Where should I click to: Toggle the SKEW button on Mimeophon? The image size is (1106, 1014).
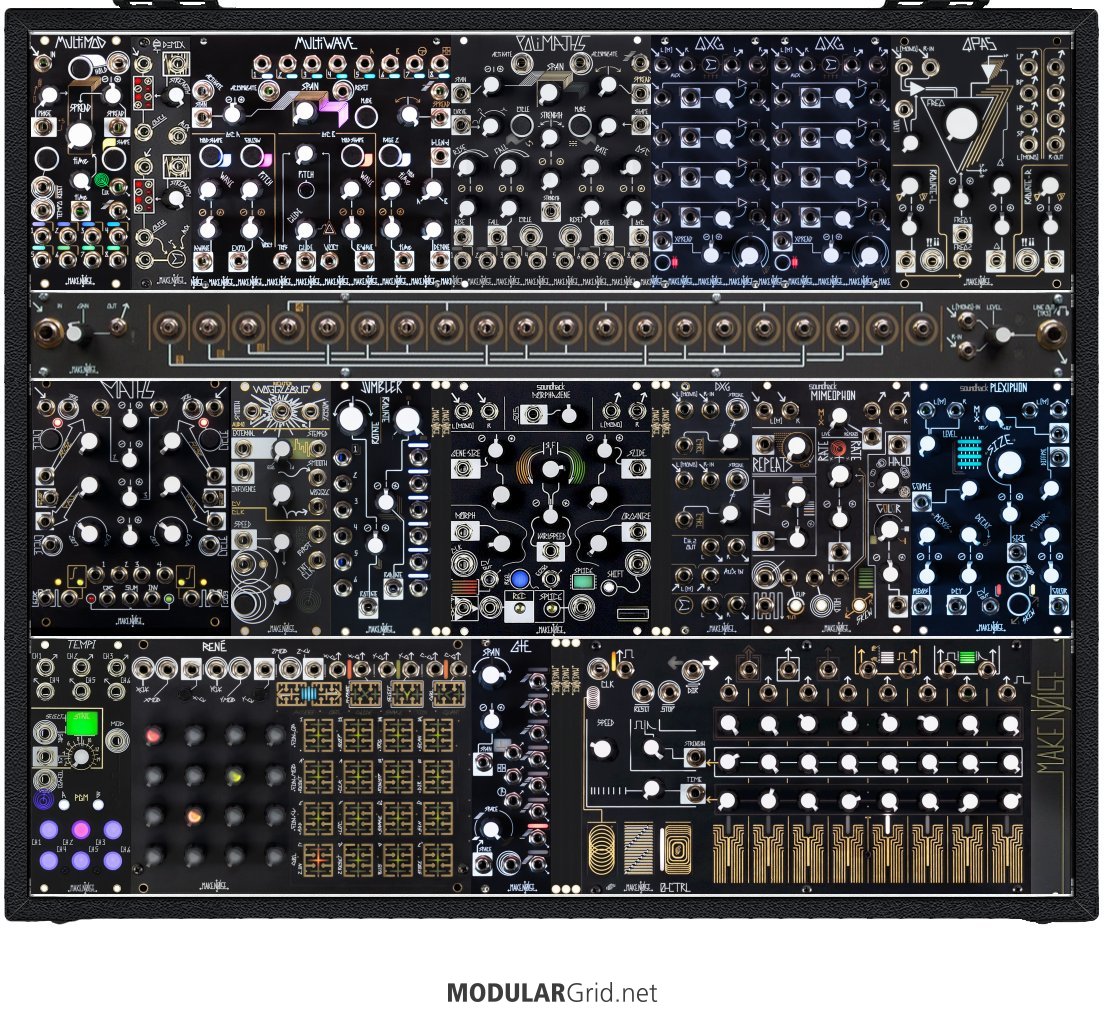[858, 605]
